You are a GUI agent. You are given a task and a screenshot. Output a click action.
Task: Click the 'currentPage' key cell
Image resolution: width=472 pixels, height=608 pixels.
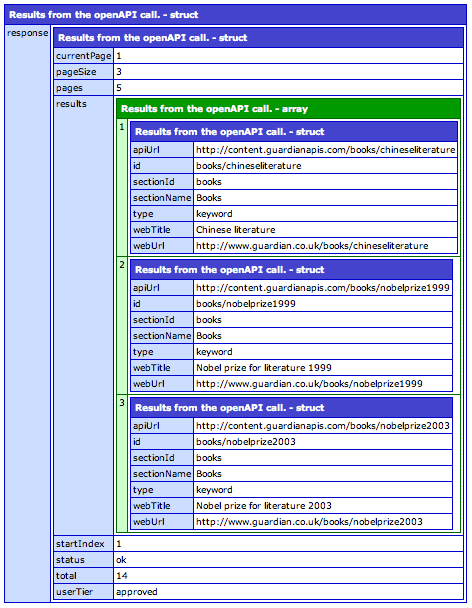pyautogui.click(x=83, y=56)
